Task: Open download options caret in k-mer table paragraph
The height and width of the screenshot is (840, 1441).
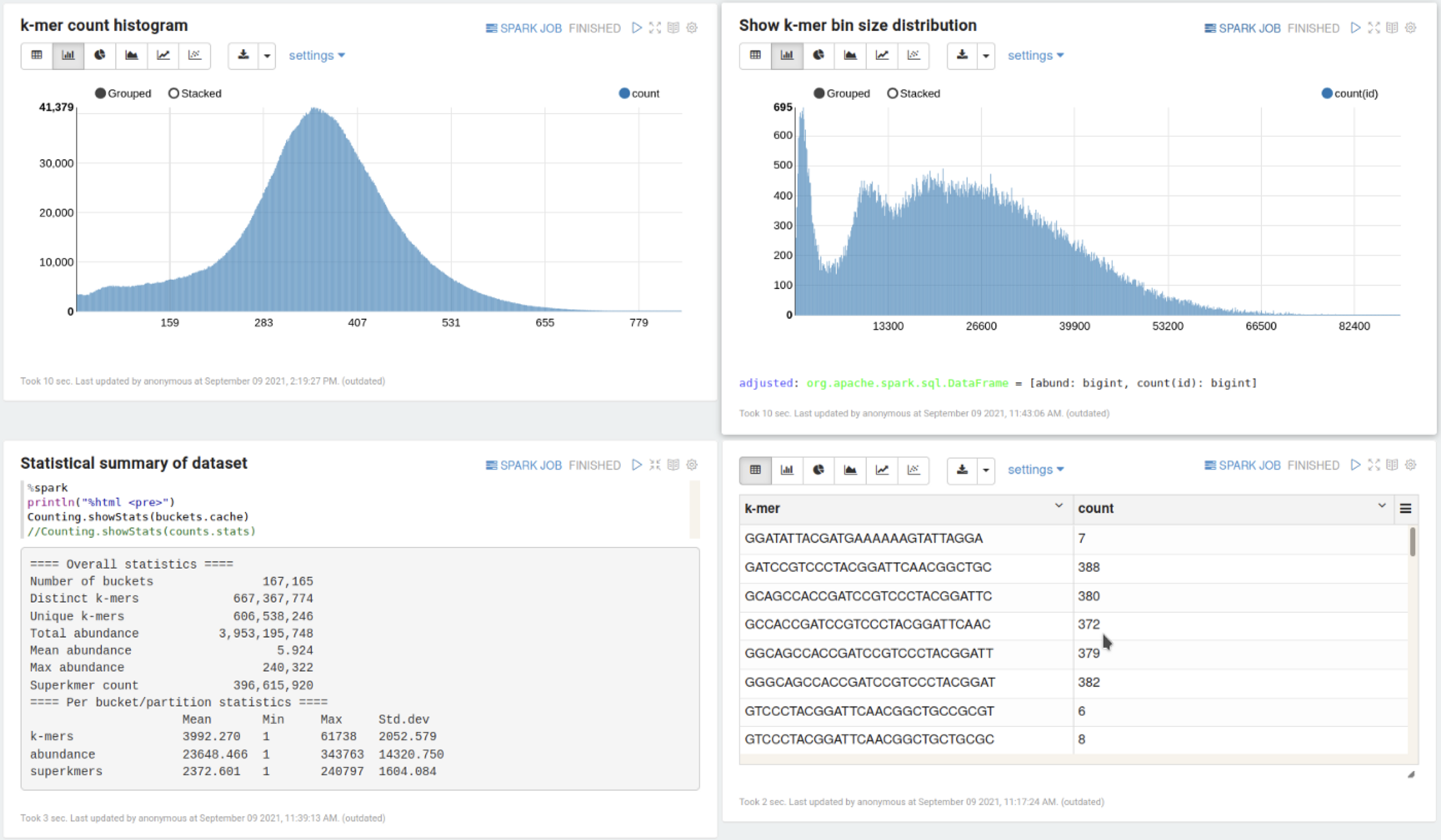Action: [986, 470]
